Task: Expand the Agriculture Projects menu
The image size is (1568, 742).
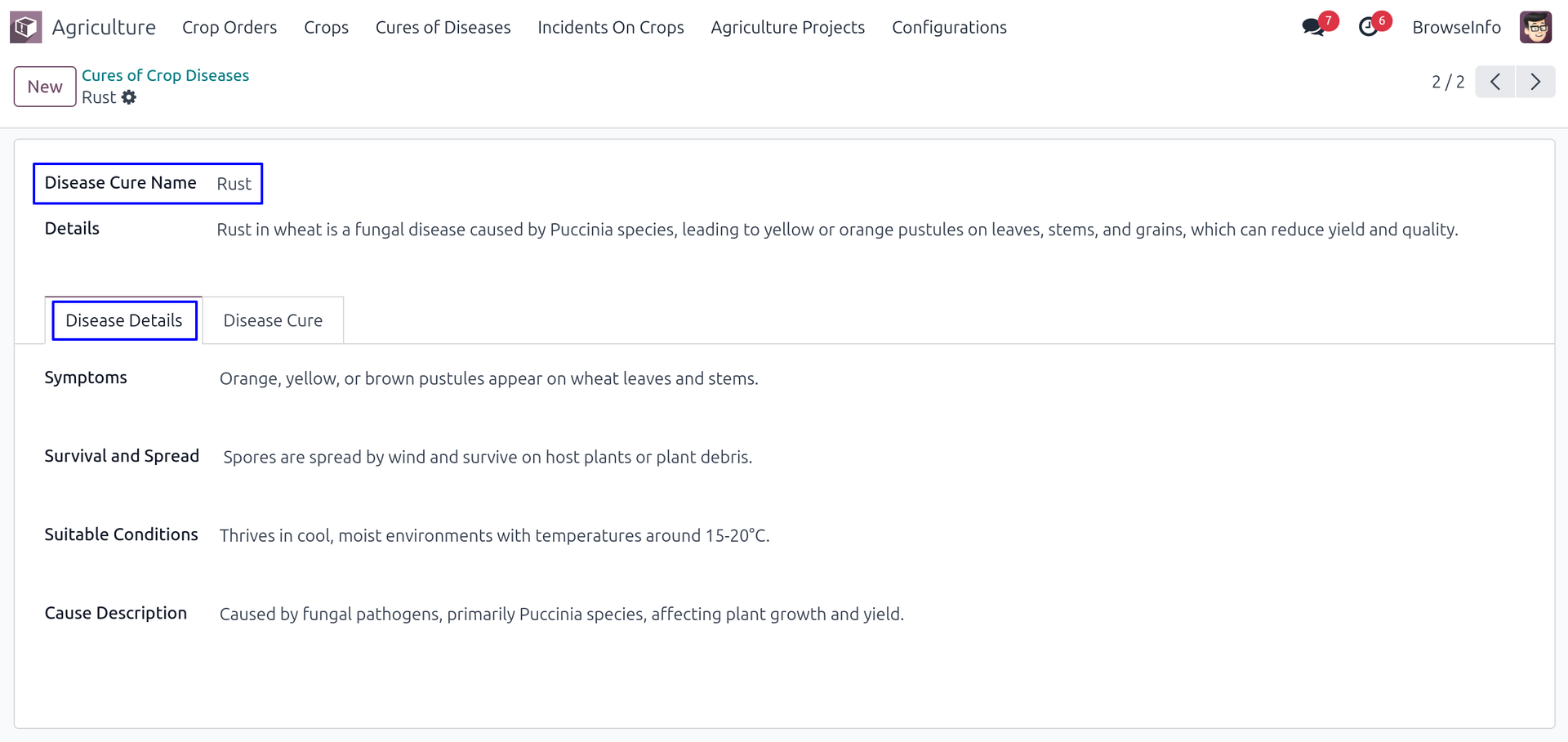Action: [x=787, y=27]
